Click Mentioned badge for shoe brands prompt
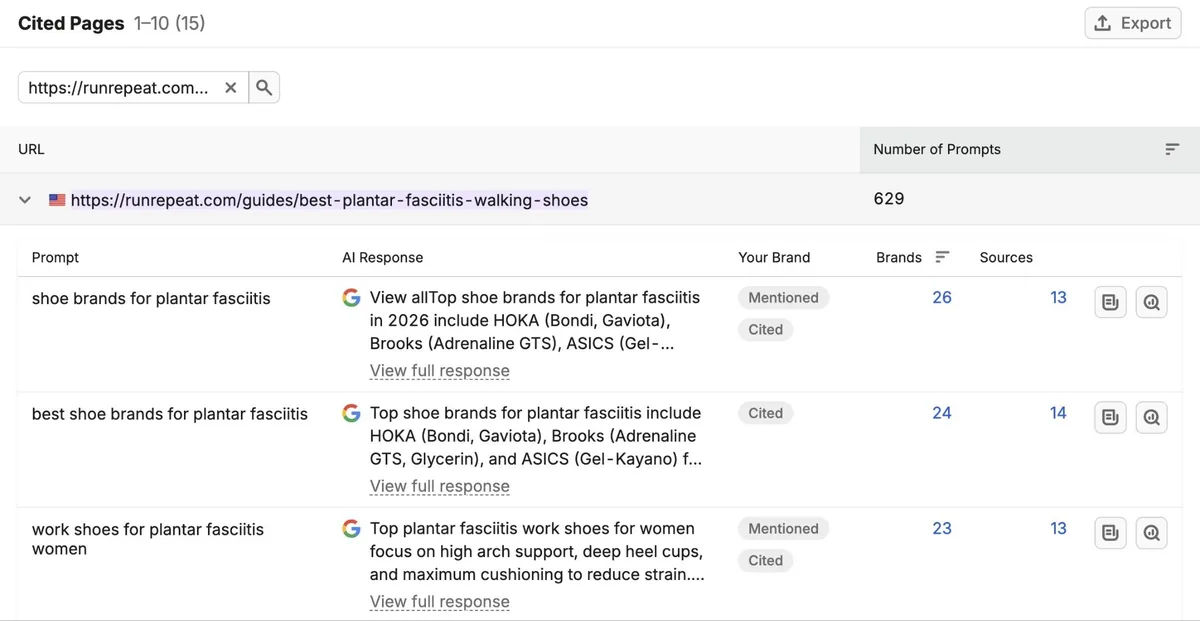 click(784, 297)
